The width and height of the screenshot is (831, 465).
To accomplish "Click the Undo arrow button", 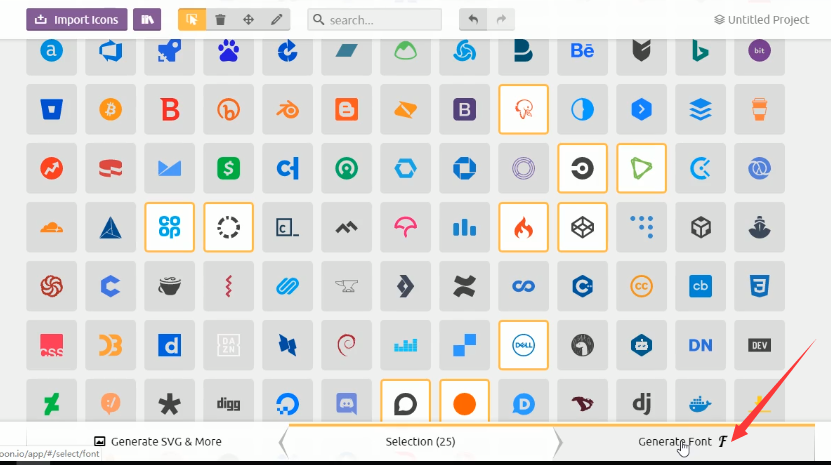I will 473,20.
